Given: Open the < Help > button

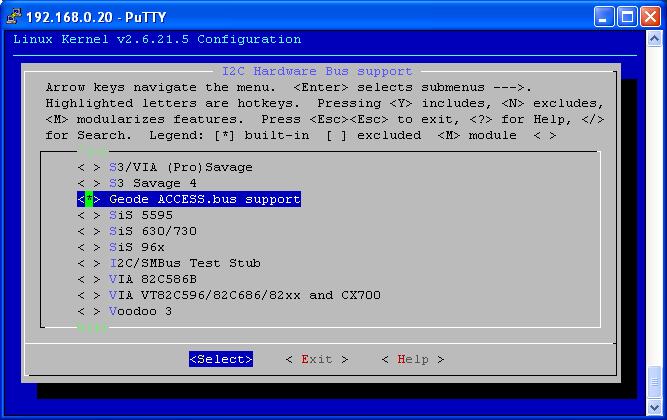Looking at the screenshot, I should point(413,360).
